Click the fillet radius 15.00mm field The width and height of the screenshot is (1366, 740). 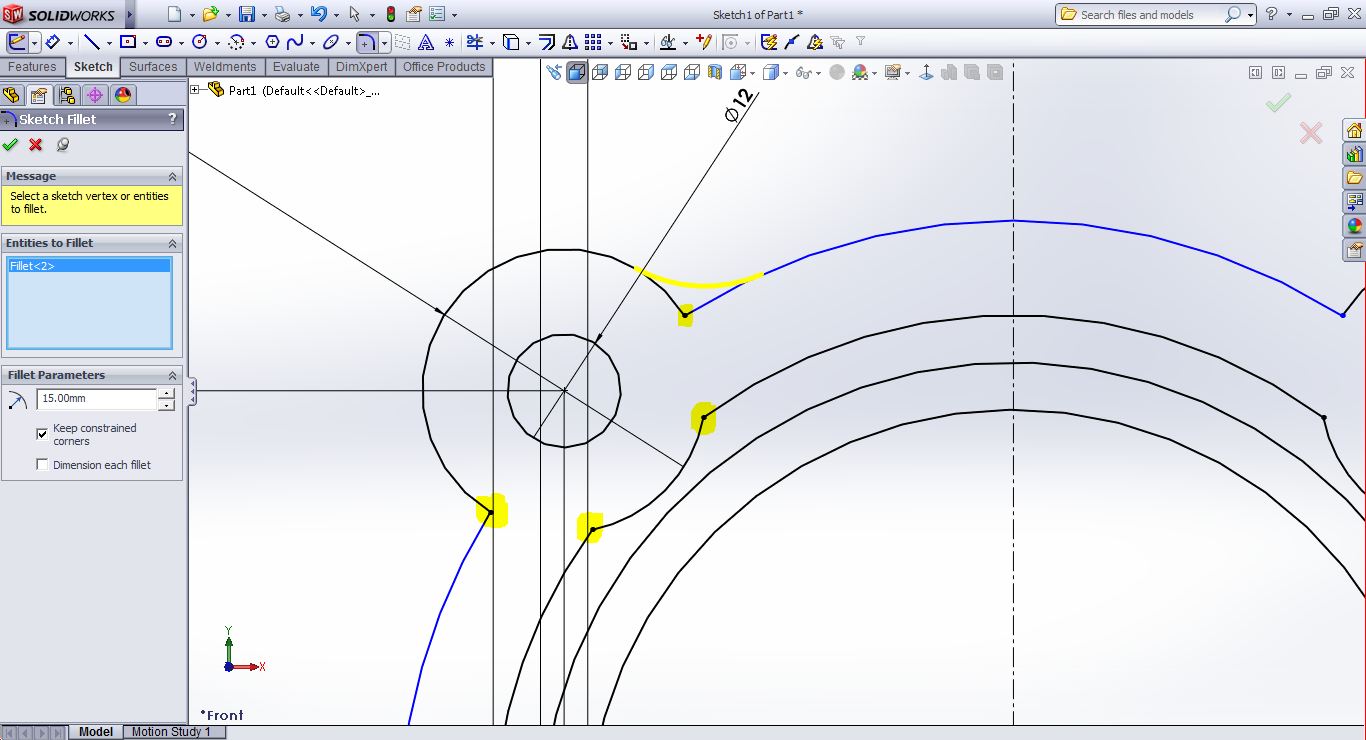[x=96, y=398]
